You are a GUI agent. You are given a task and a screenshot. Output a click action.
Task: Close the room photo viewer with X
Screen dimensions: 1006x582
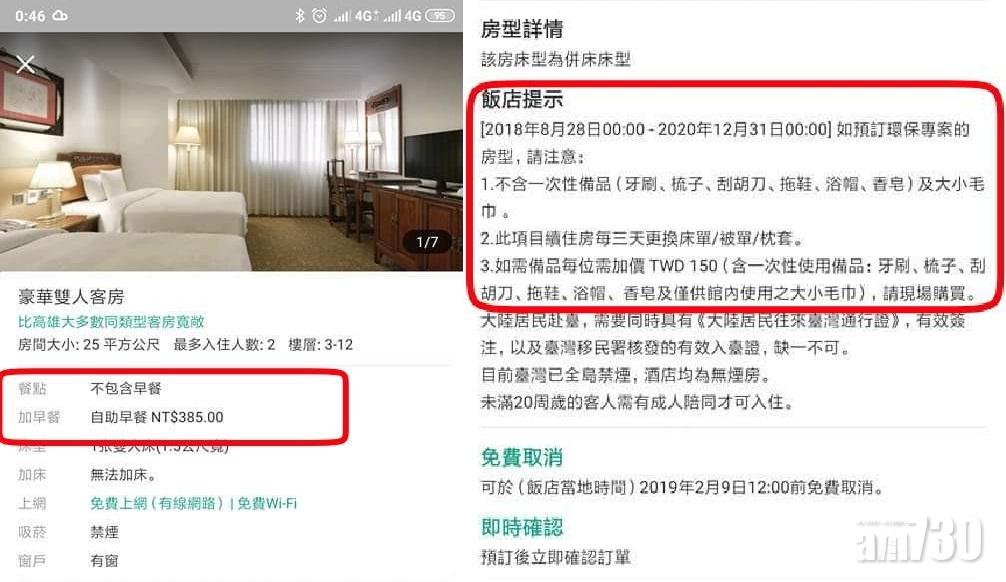point(26,64)
